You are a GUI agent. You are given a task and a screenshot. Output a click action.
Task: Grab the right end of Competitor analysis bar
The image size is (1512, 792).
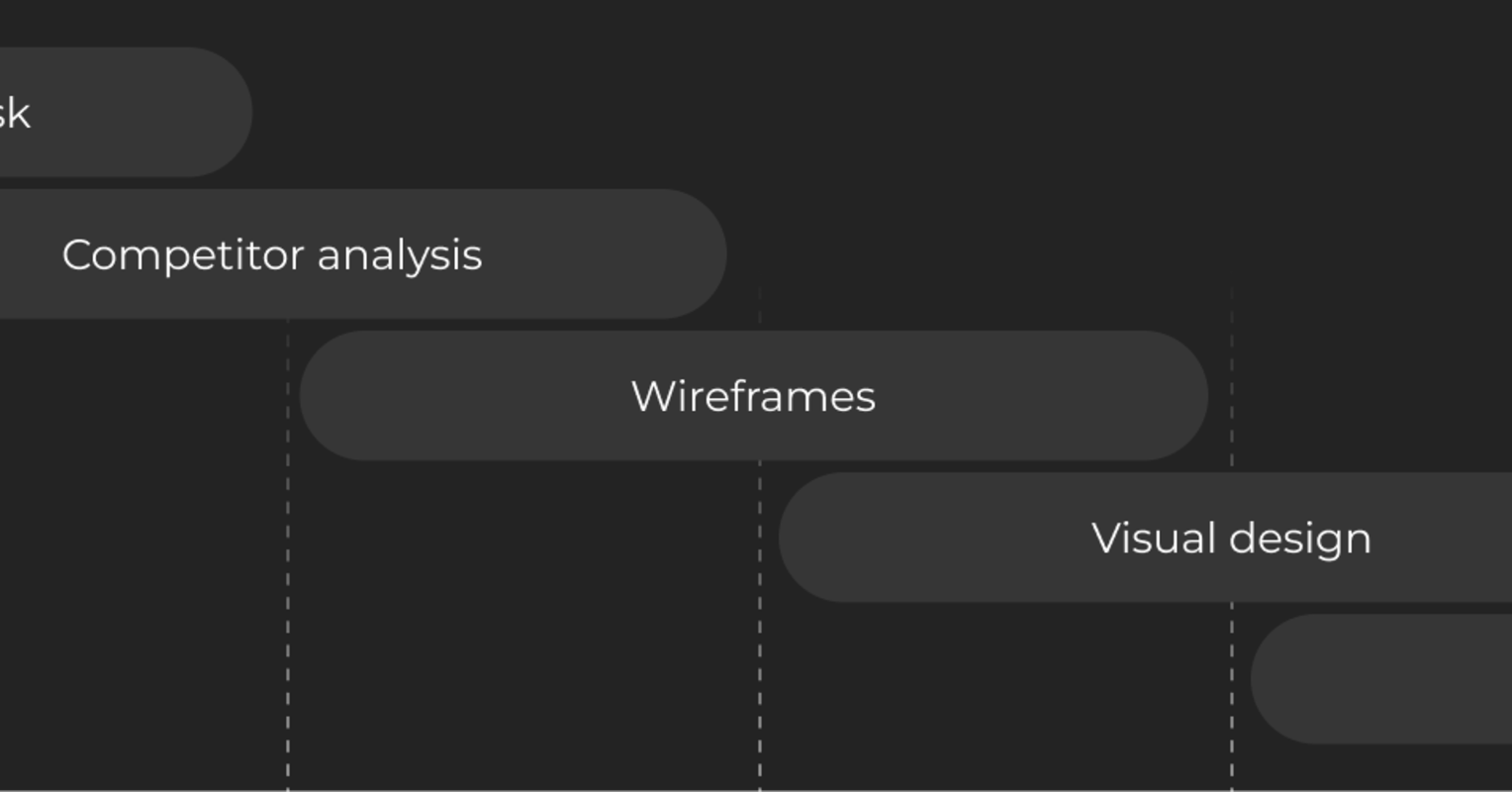698,253
